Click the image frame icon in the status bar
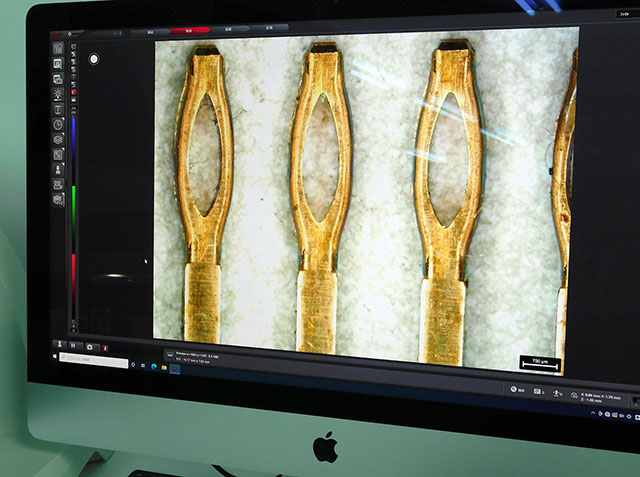 (x=537, y=391)
